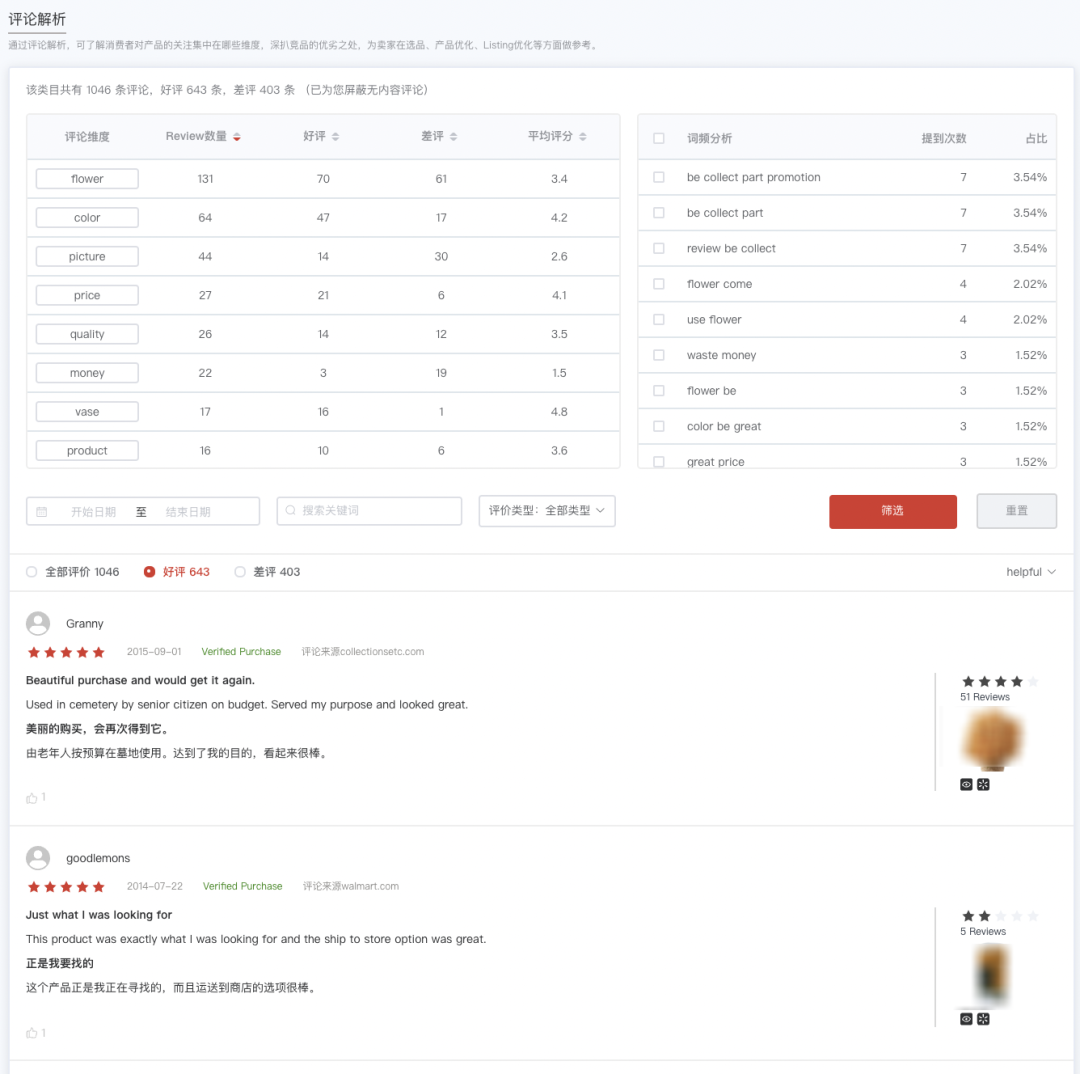Click the red 筛选 filter button

[892, 511]
